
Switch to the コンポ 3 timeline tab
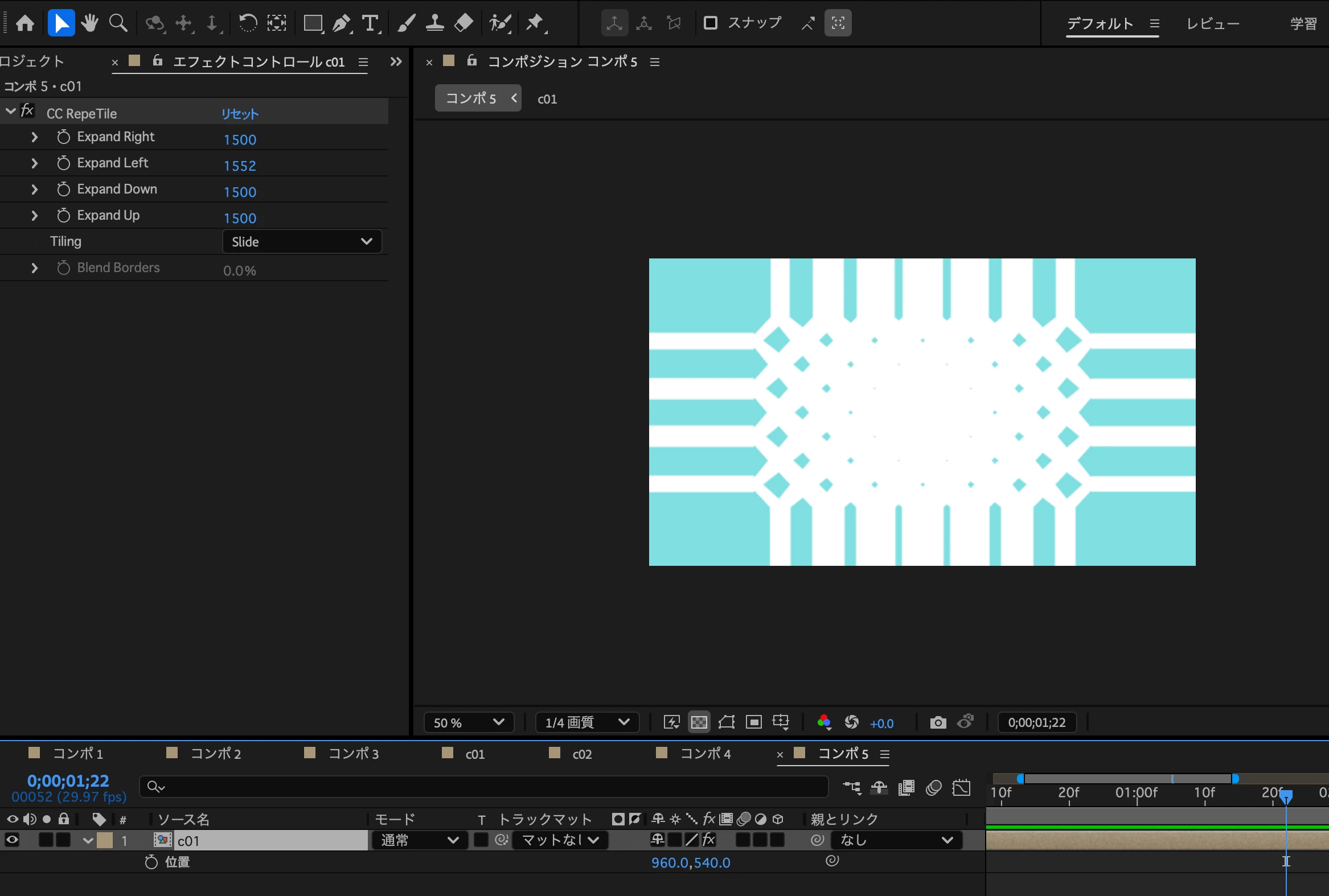point(352,754)
